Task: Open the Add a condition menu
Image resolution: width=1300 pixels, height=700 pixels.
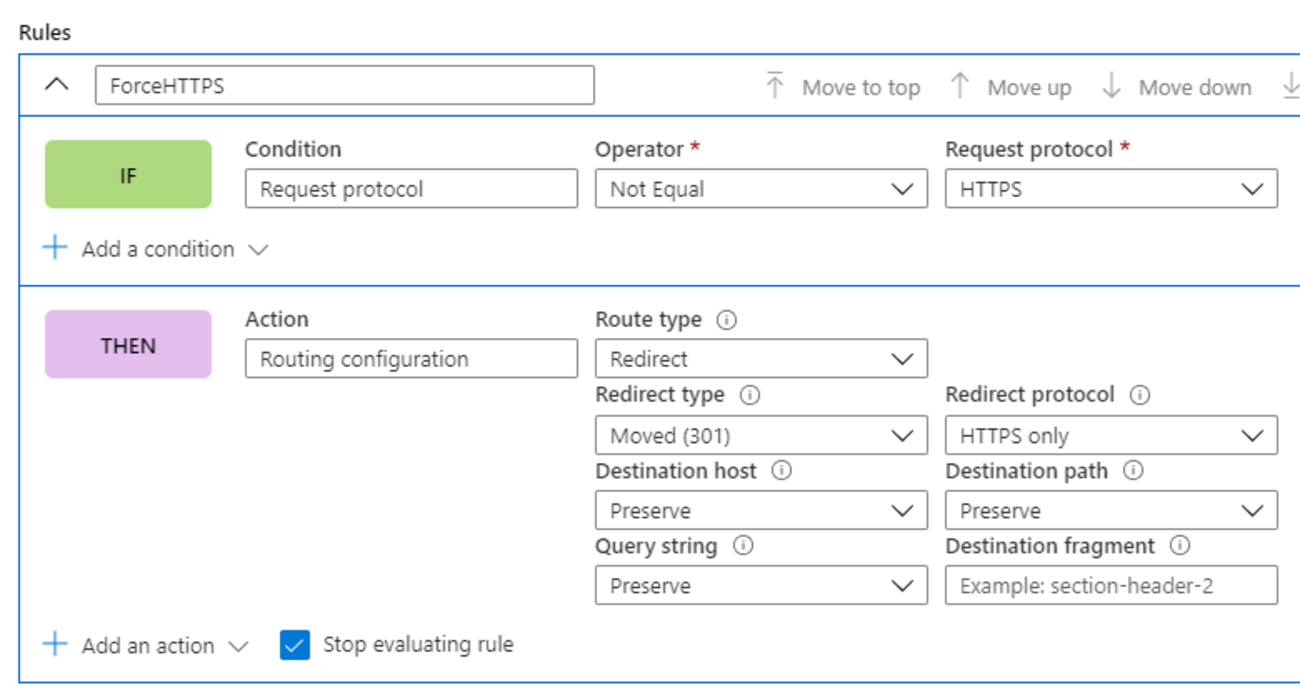Action: [156, 249]
